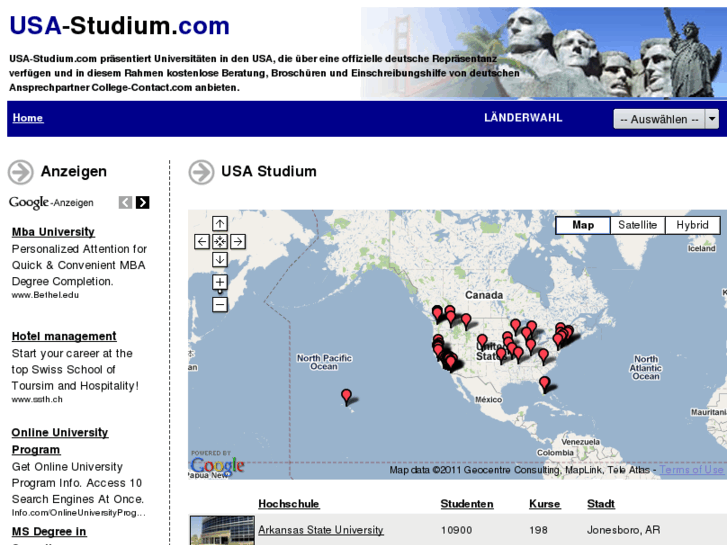Image resolution: width=727 pixels, height=545 pixels.
Task: Pan the map down with arrow button
Action: 220,260
